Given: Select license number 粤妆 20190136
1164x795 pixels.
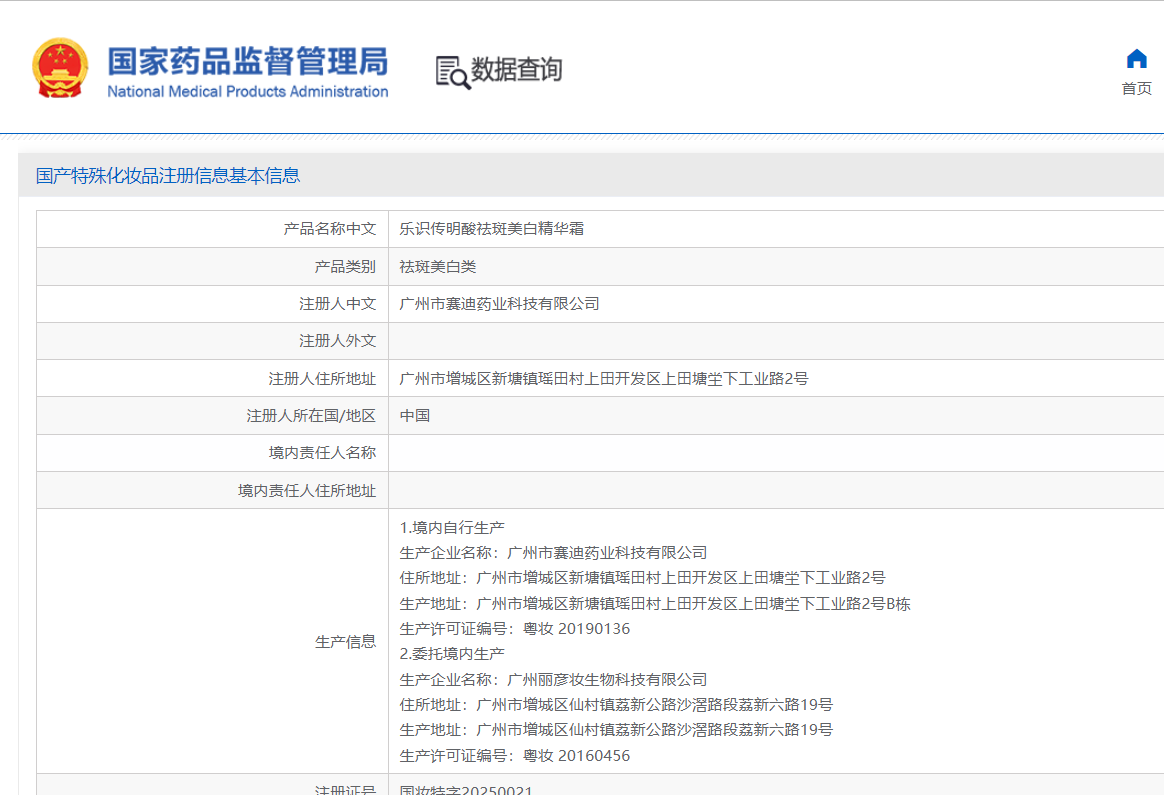Looking at the screenshot, I should coord(576,629).
